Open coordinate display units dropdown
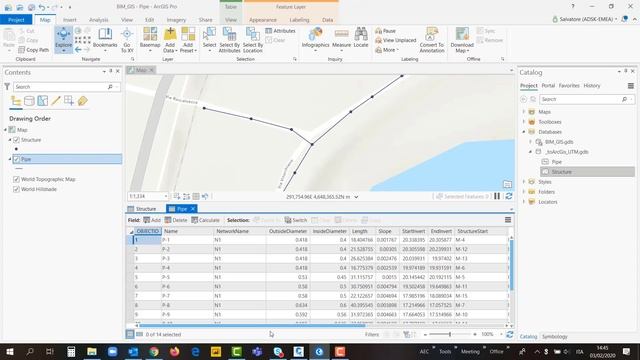The height and width of the screenshot is (360, 640). (x=356, y=197)
